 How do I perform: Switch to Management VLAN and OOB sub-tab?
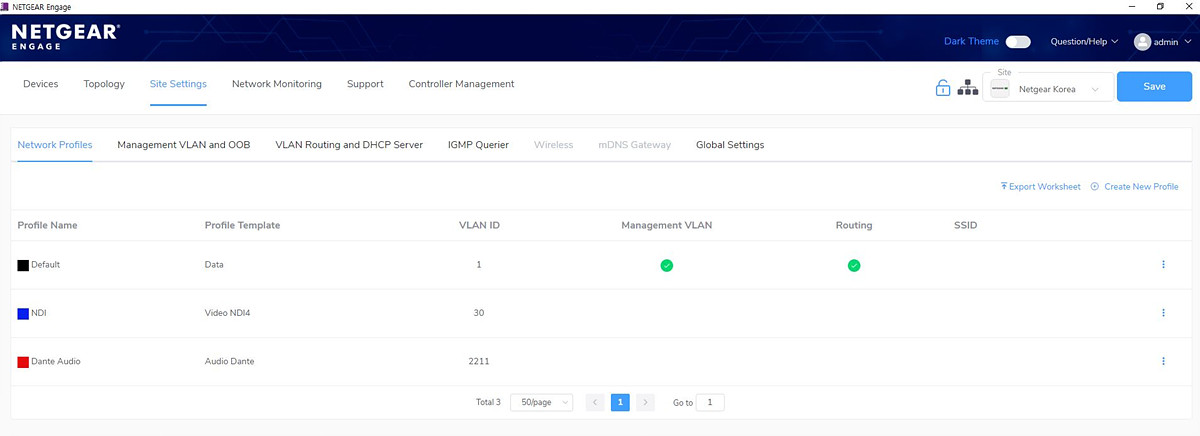click(x=184, y=145)
